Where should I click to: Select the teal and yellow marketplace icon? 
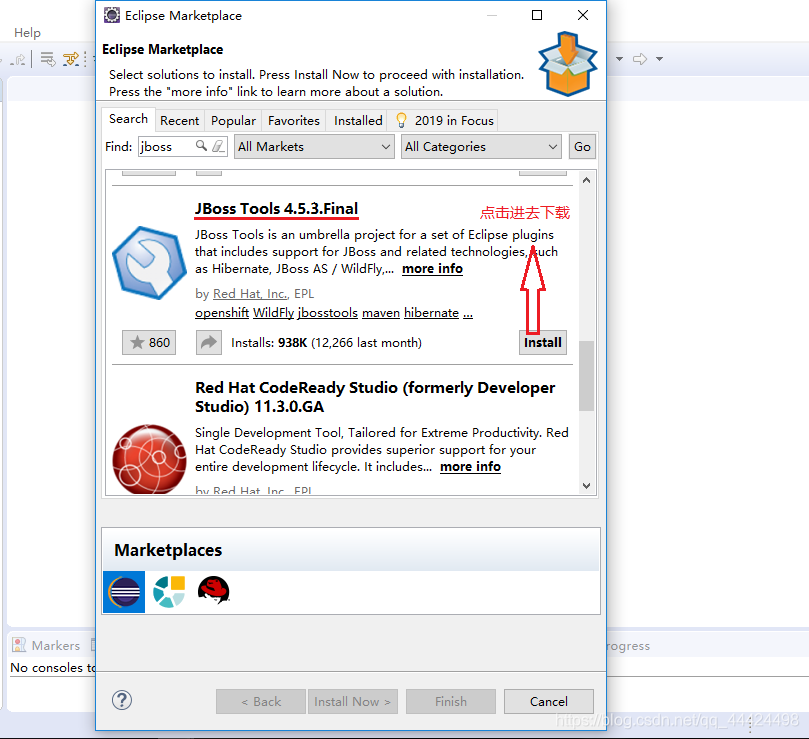169,591
